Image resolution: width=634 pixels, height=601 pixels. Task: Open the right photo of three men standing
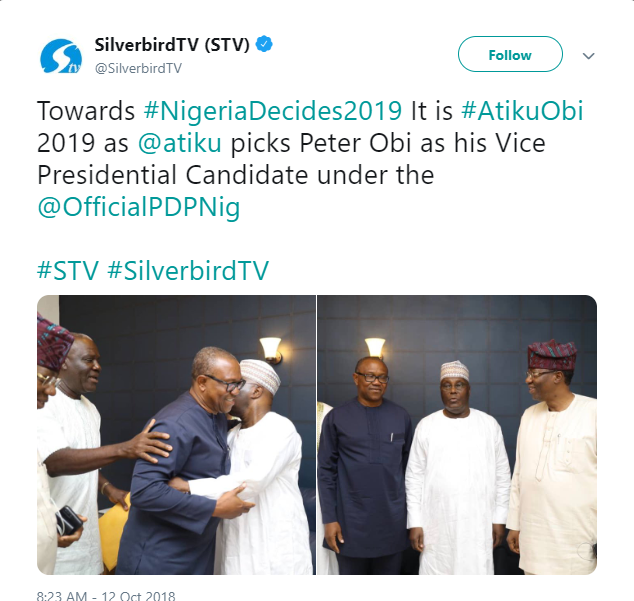pos(457,434)
